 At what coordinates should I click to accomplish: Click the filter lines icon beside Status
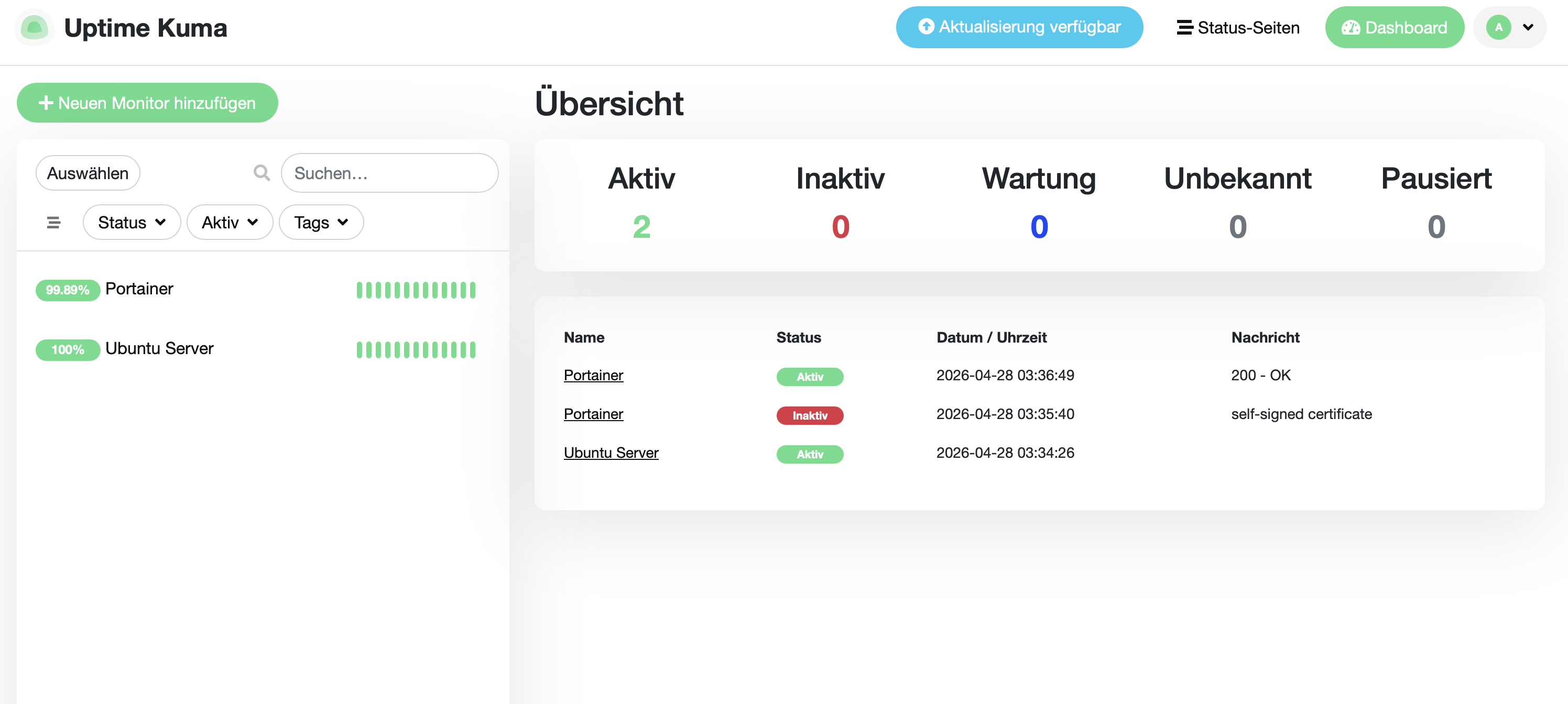pyautogui.click(x=53, y=223)
